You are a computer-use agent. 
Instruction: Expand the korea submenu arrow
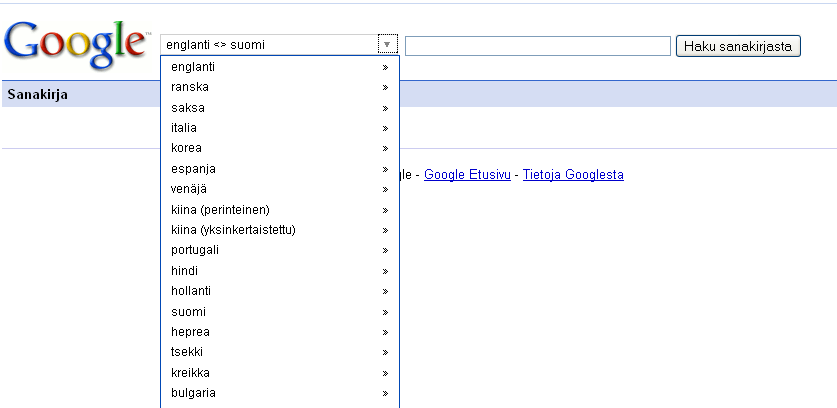pyautogui.click(x=385, y=148)
